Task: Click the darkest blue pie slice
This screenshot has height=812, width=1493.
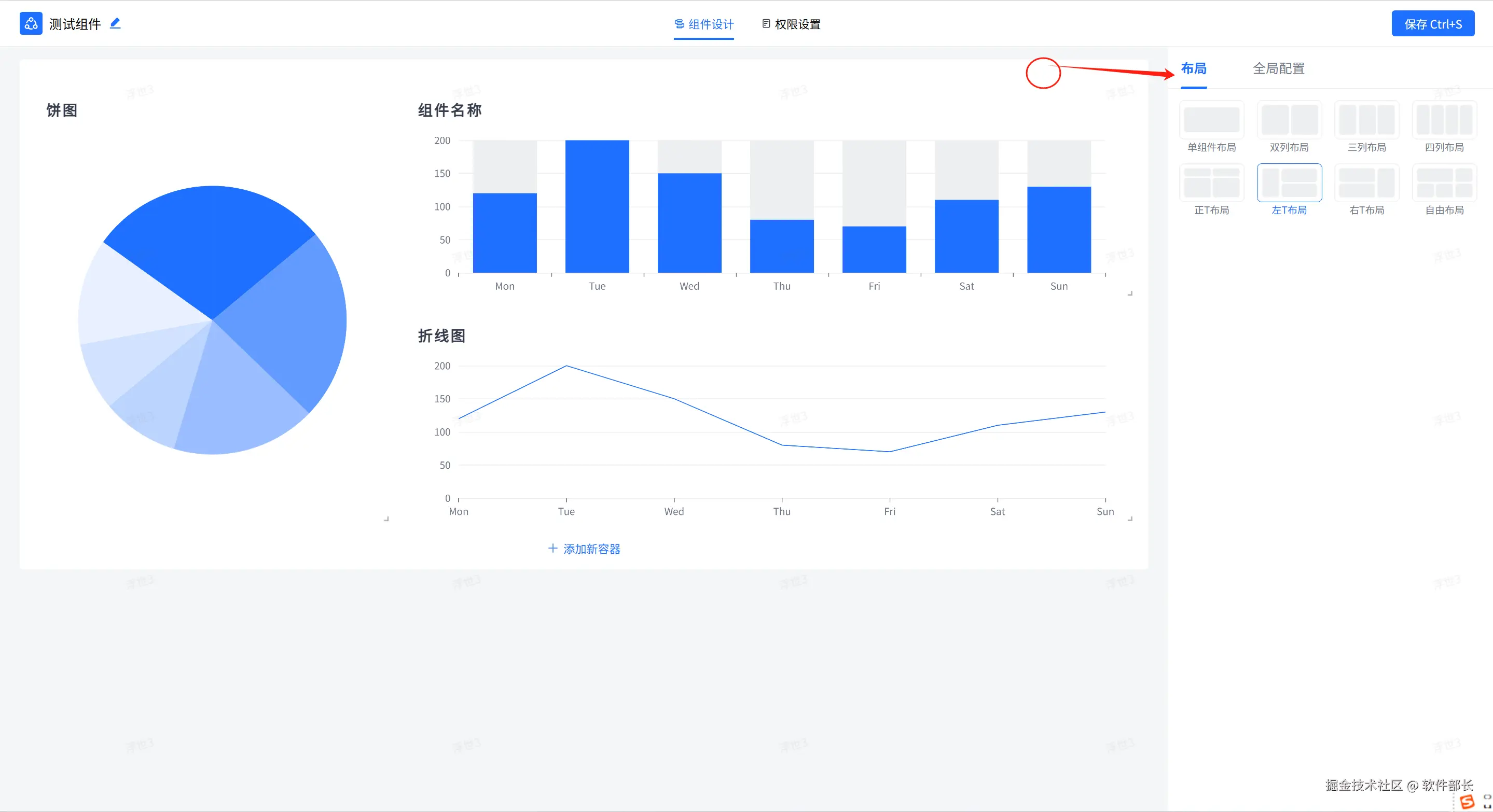Action: (212, 243)
